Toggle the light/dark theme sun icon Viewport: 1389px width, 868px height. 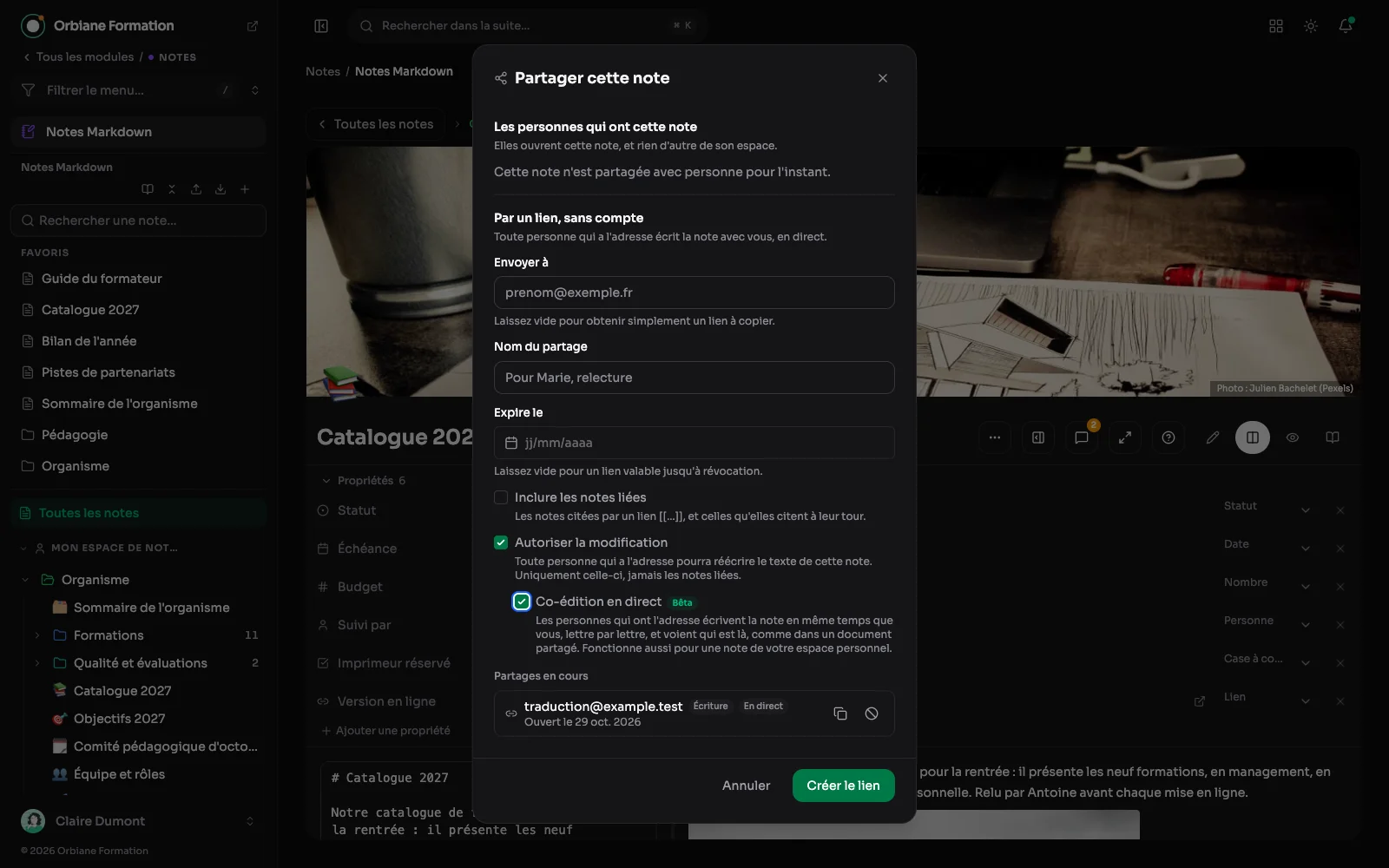pyautogui.click(x=1311, y=26)
